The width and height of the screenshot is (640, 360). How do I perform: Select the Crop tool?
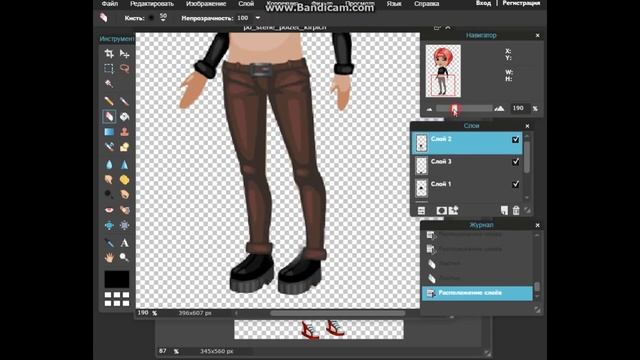tap(109, 53)
